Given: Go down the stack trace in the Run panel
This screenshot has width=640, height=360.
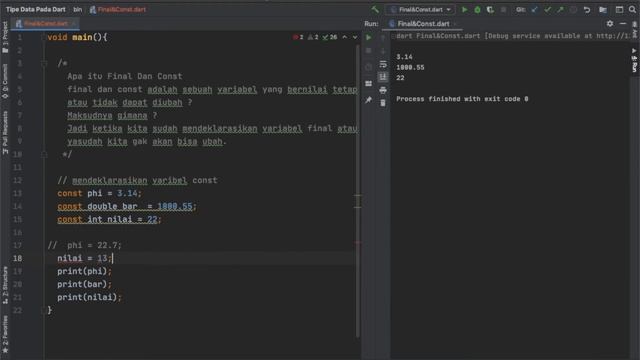Looking at the screenshot, I should coord(383,51).
